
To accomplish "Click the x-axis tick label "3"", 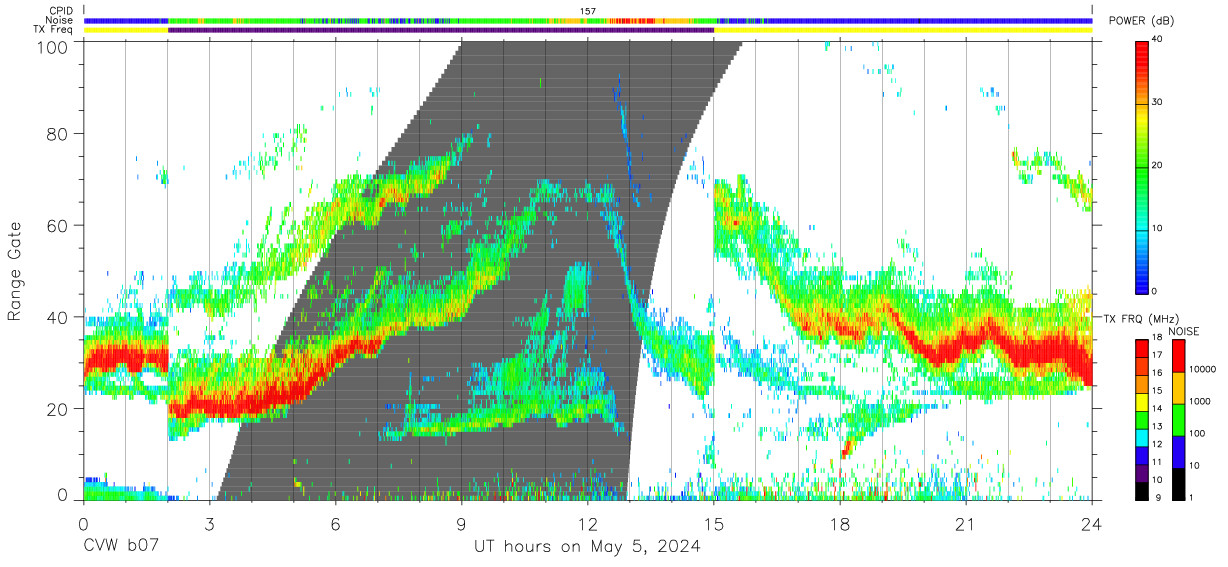I will click(x=209, y=524).
